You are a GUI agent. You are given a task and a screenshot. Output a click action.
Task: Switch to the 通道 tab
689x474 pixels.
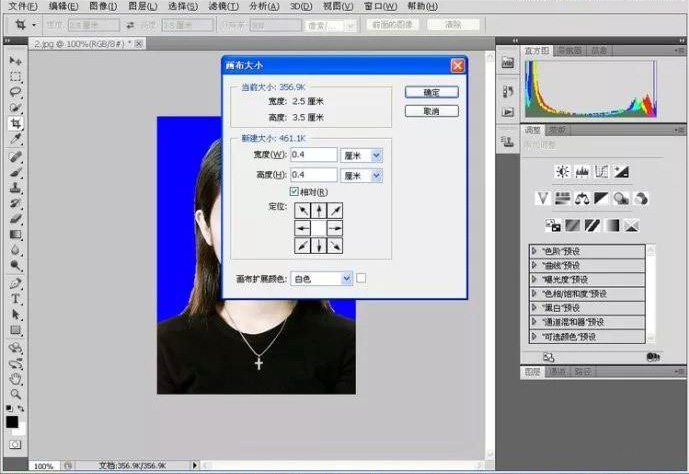[x=558, y=372]
